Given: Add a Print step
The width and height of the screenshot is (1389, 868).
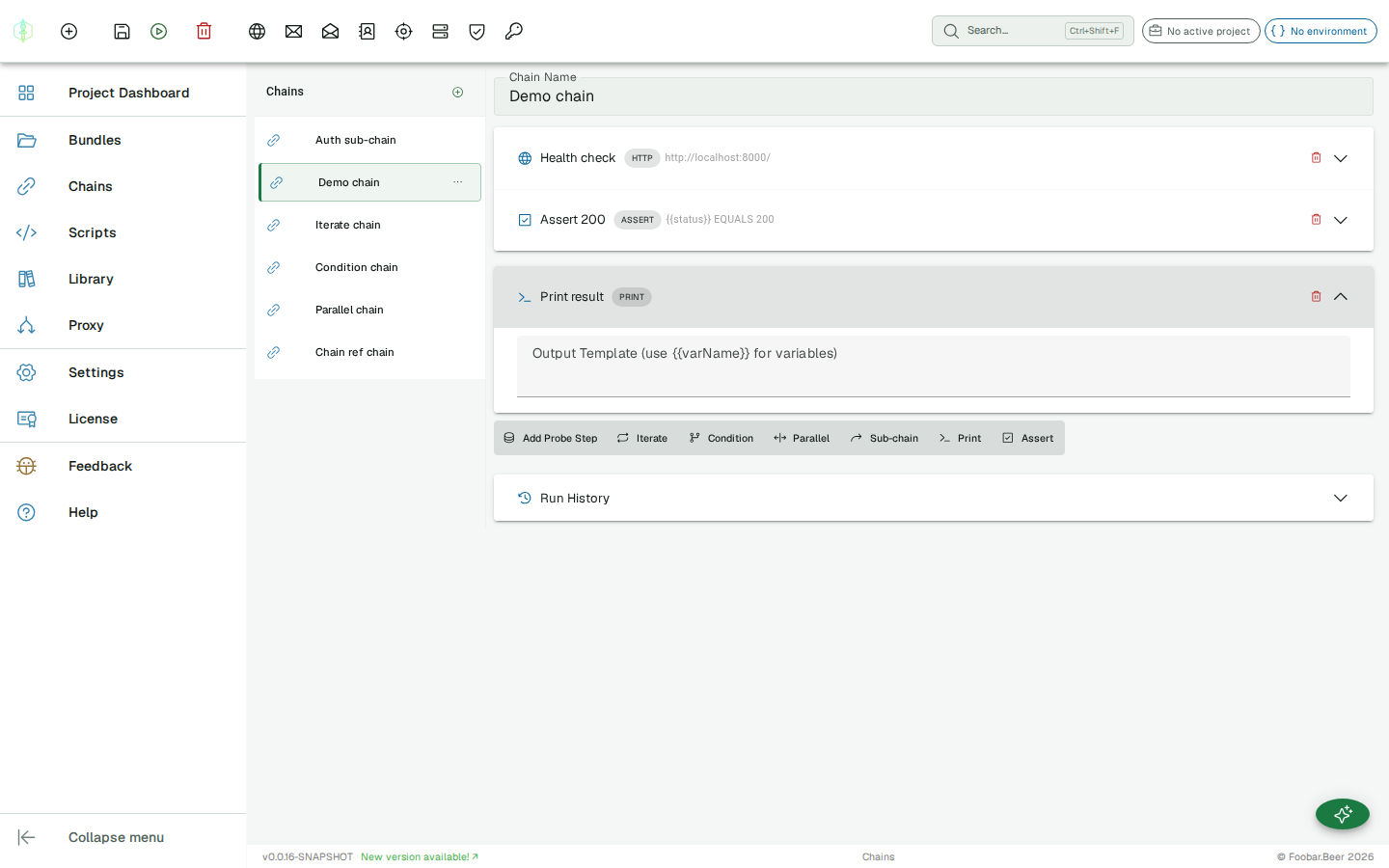Looking at the screenshot, I should (961, 438).
